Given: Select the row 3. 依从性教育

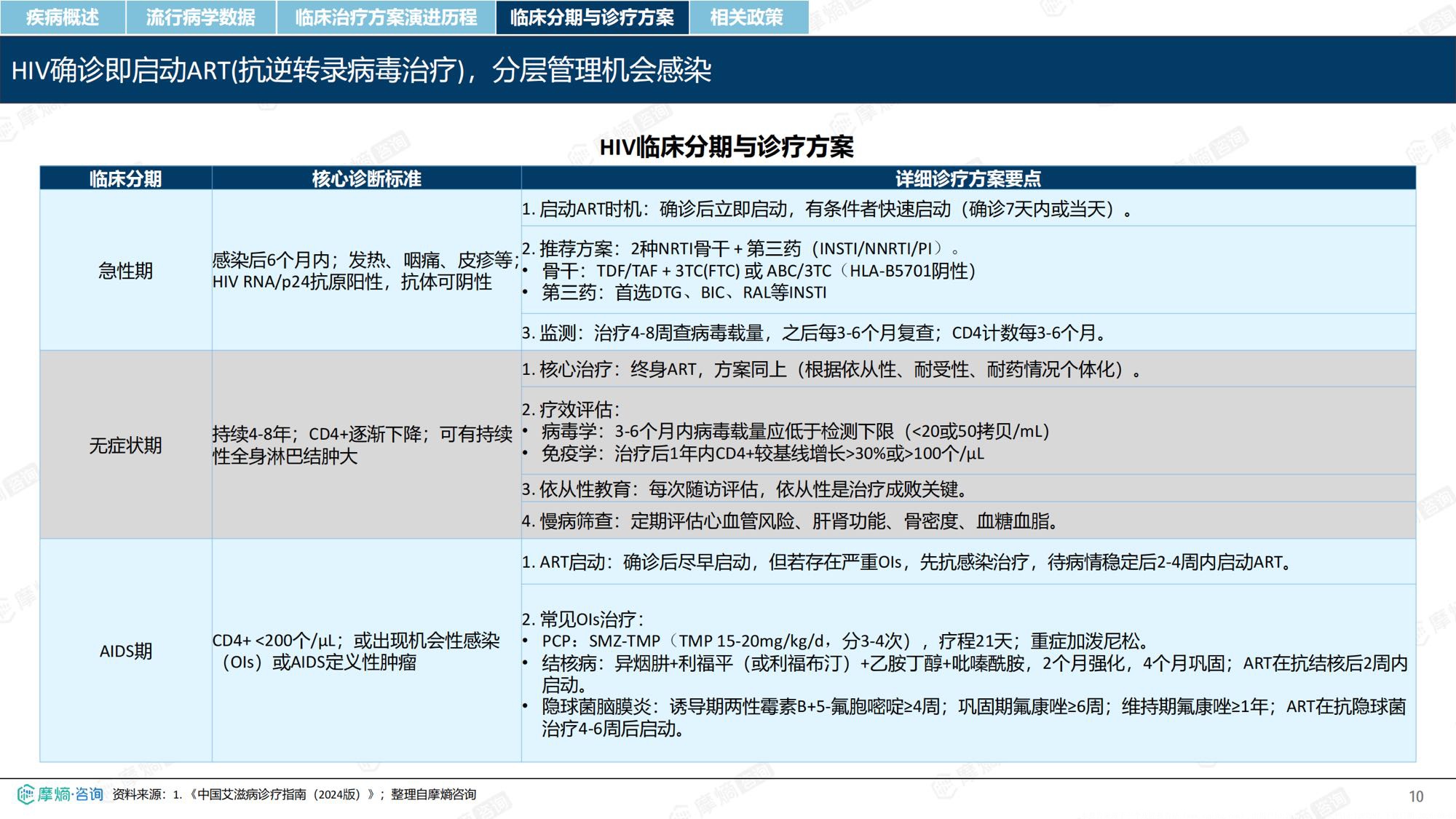Looking at the screenshot, I should [968, 488].
